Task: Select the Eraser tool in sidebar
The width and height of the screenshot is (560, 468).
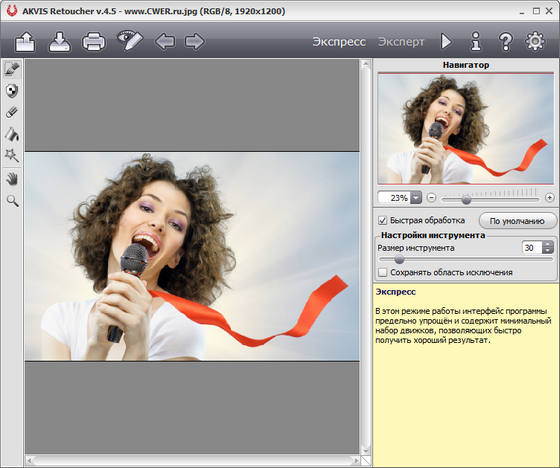Action: click(x=12, y=113)
